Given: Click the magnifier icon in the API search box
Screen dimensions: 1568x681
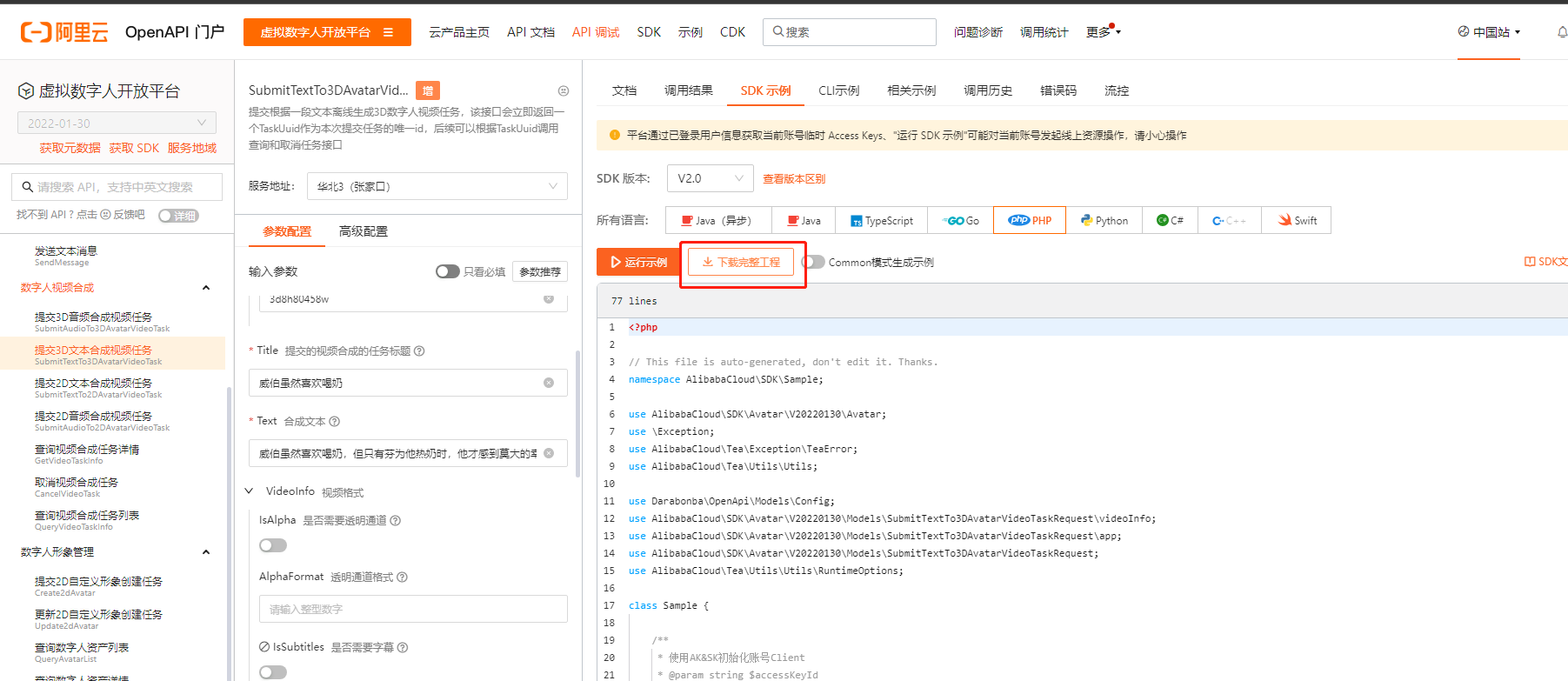Looking at the screenshot, I should point(27,187).
